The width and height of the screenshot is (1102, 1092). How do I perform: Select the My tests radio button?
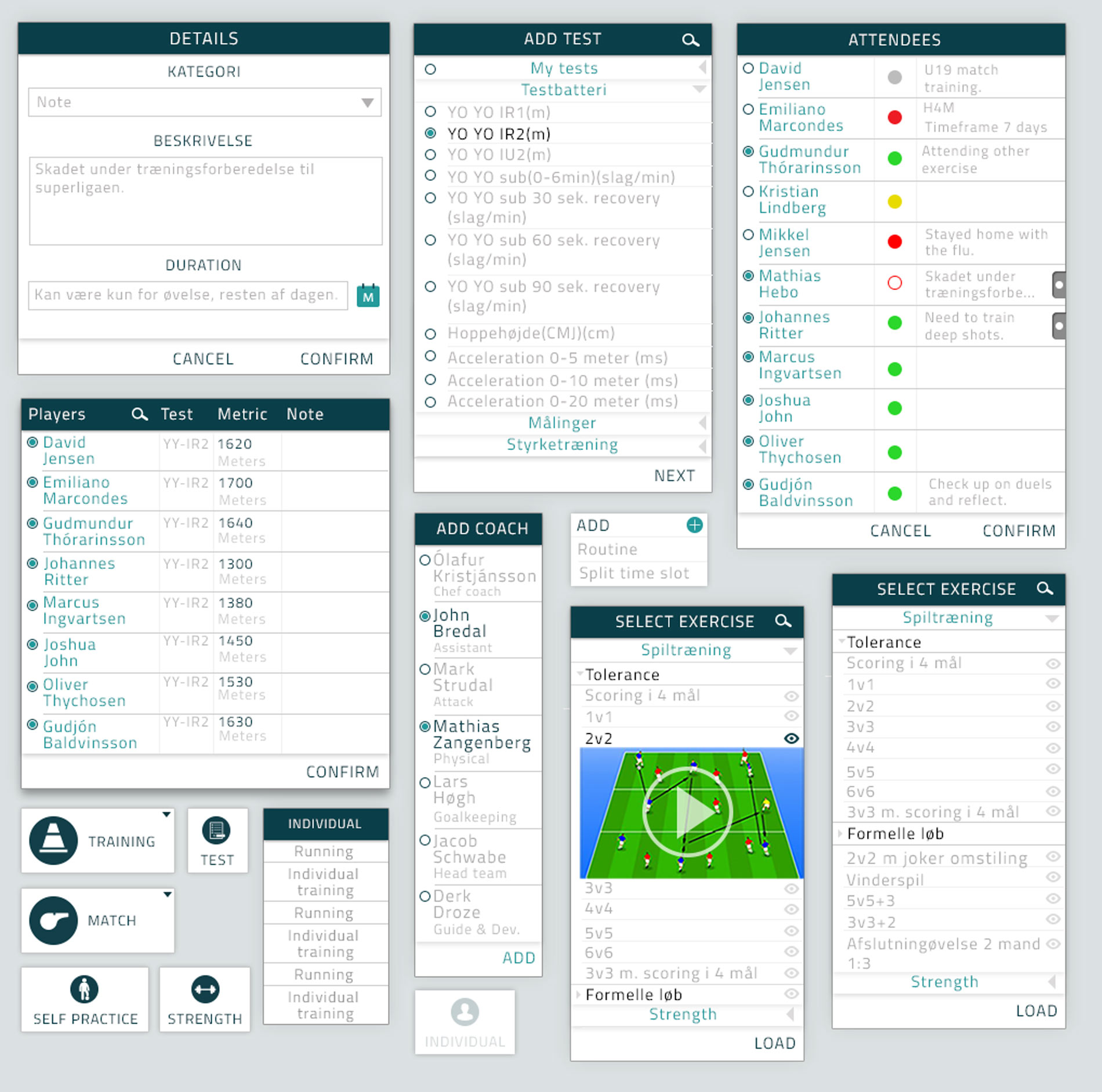pos(430,69)
